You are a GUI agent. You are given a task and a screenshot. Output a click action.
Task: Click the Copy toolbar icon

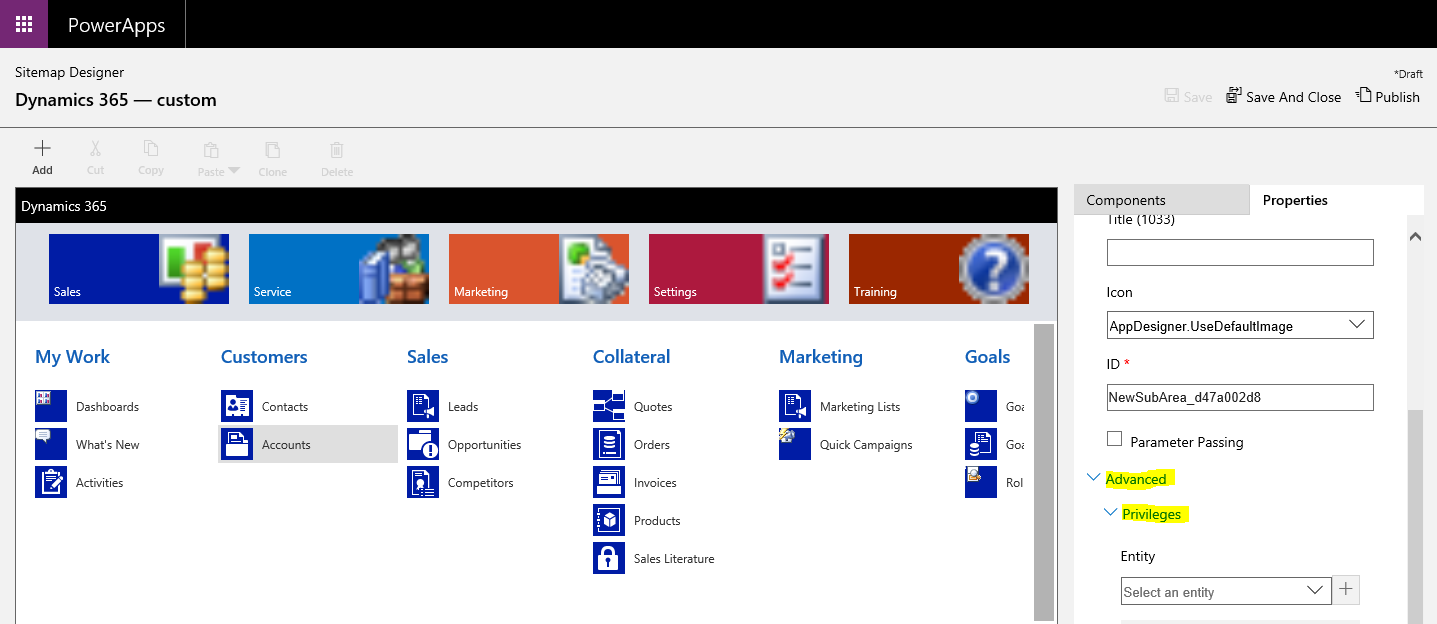[x=151, y=149]
